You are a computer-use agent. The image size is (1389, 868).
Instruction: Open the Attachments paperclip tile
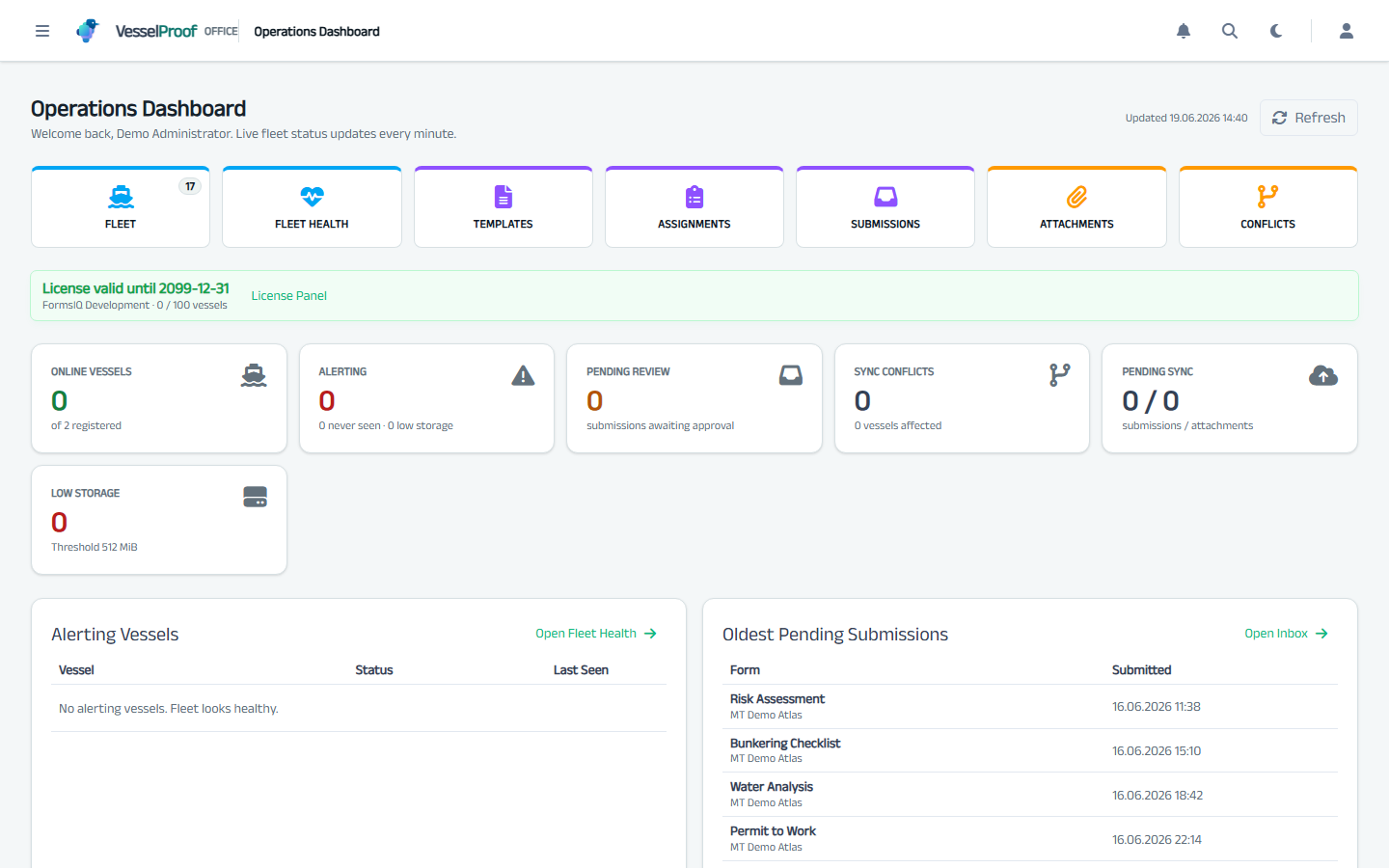(x=1076, y=207)
